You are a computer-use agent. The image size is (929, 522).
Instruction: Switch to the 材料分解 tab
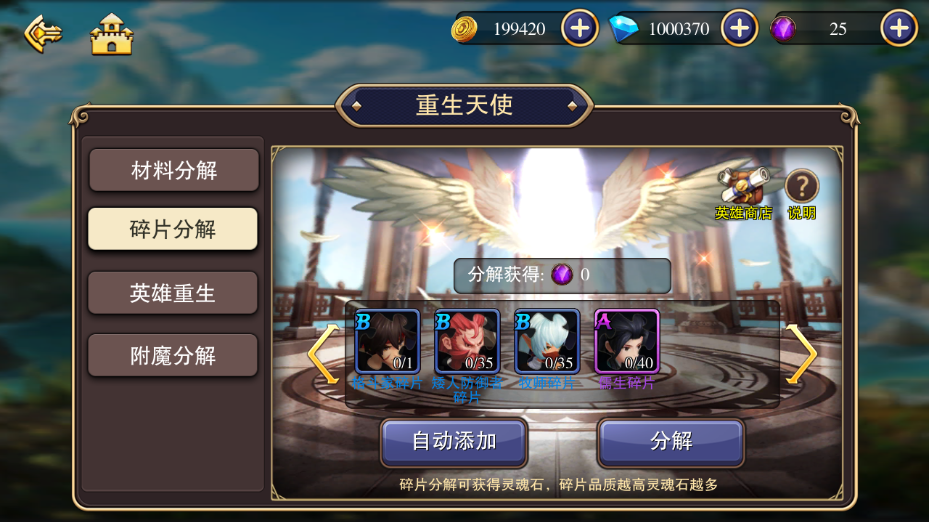click(x=174, y=170)
